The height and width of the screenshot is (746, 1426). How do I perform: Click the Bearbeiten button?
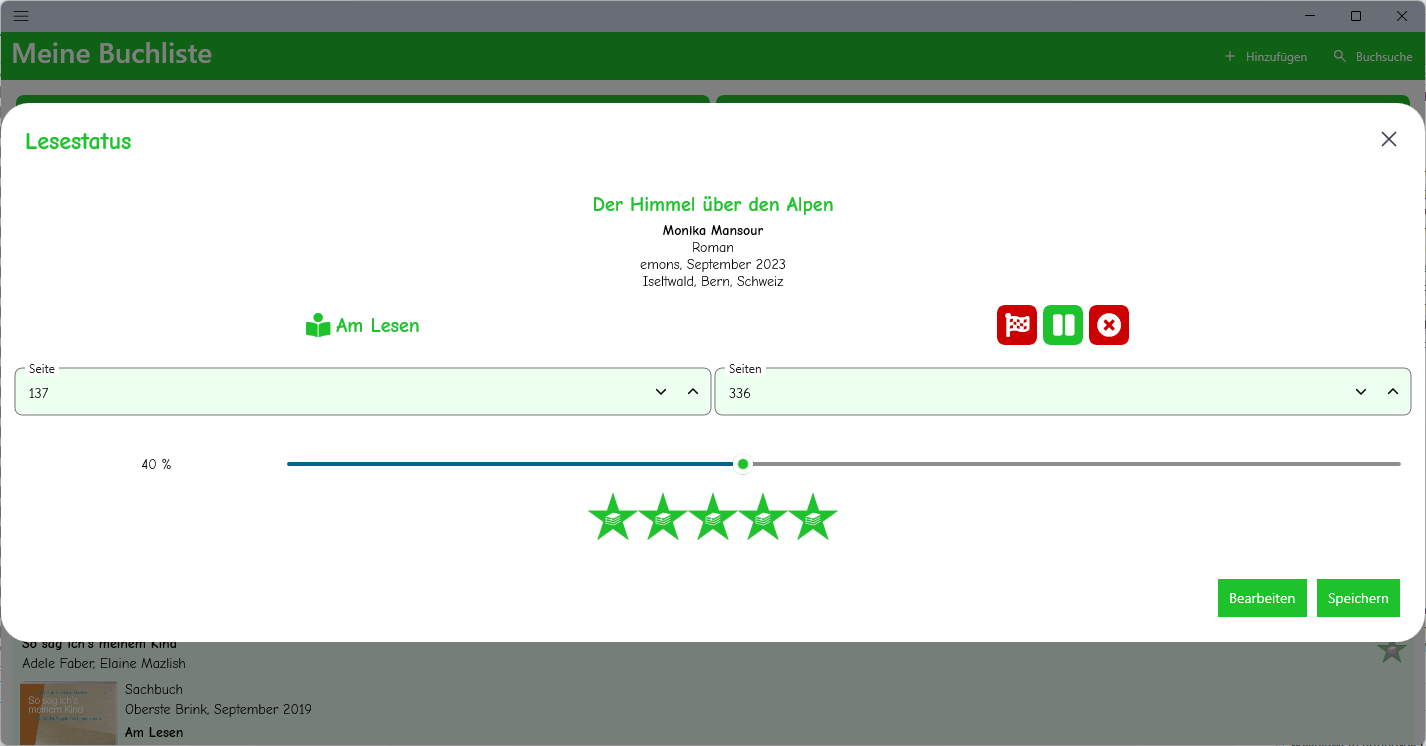pos(1262,598)
